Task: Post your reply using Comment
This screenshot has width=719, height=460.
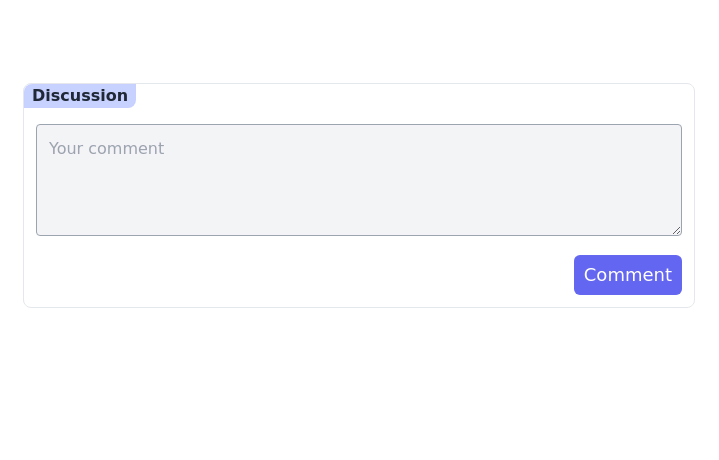Action: [627, 275]
